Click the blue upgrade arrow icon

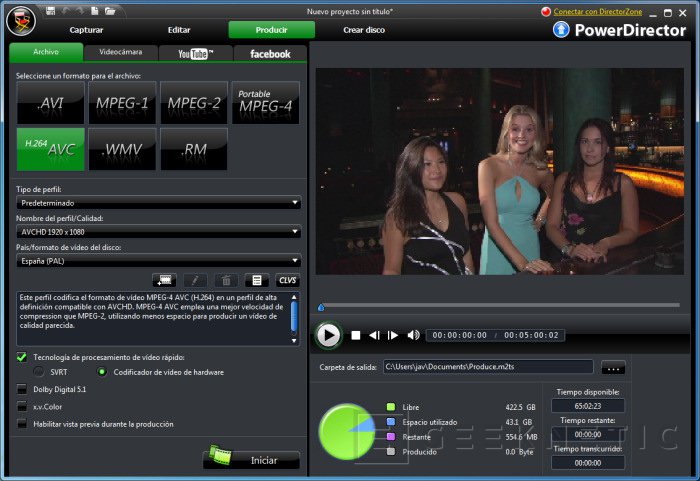pos(561,30)
